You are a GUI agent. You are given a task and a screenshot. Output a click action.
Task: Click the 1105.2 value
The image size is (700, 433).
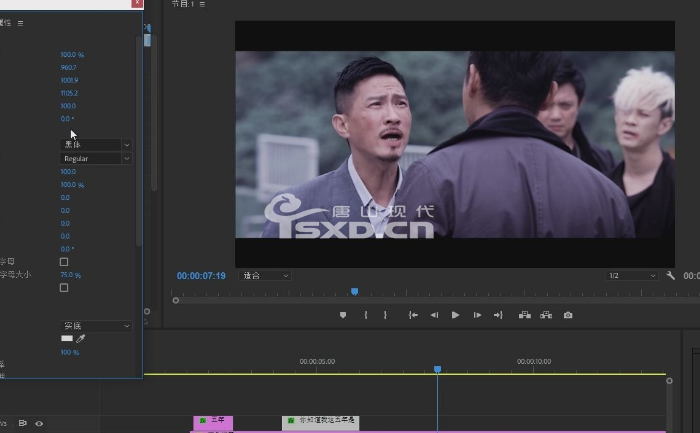pos(69,93)
